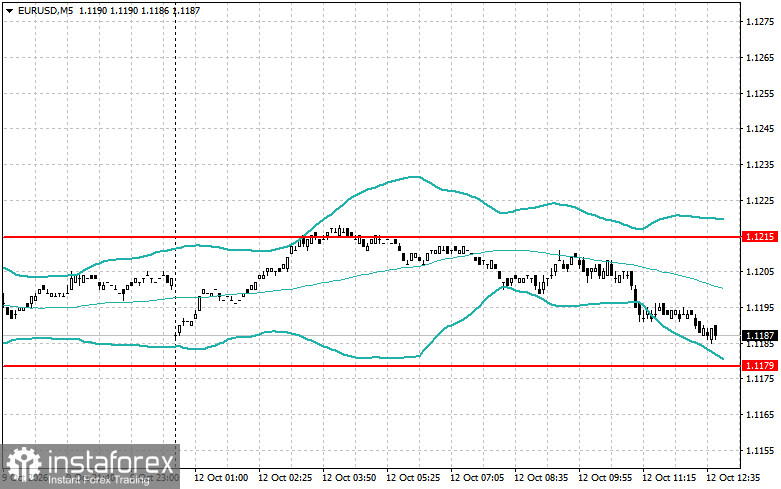Click the 12 Oct 12:35 time label

[x=733, y=478]
